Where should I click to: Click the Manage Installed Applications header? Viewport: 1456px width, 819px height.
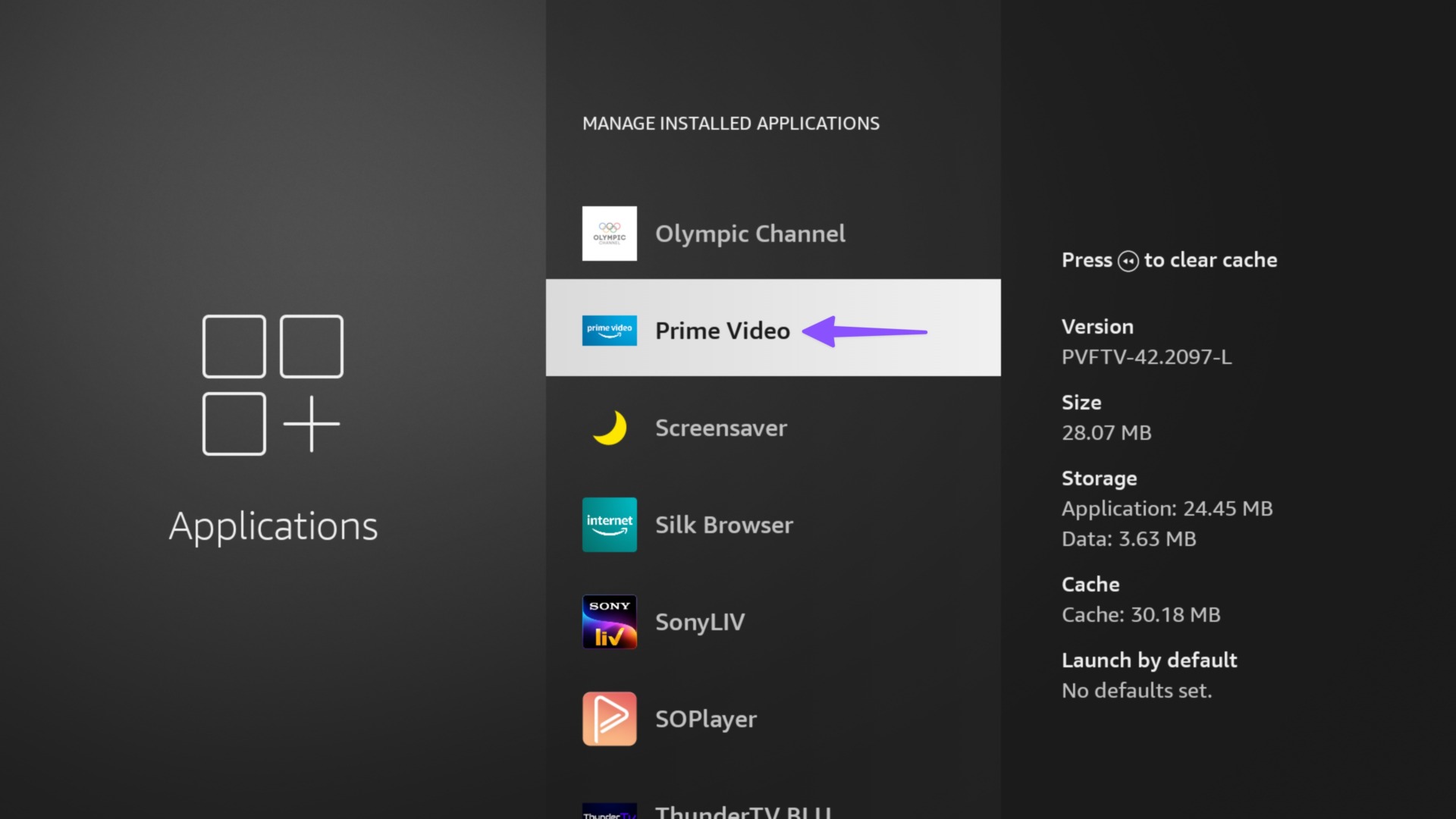[730, 124]
